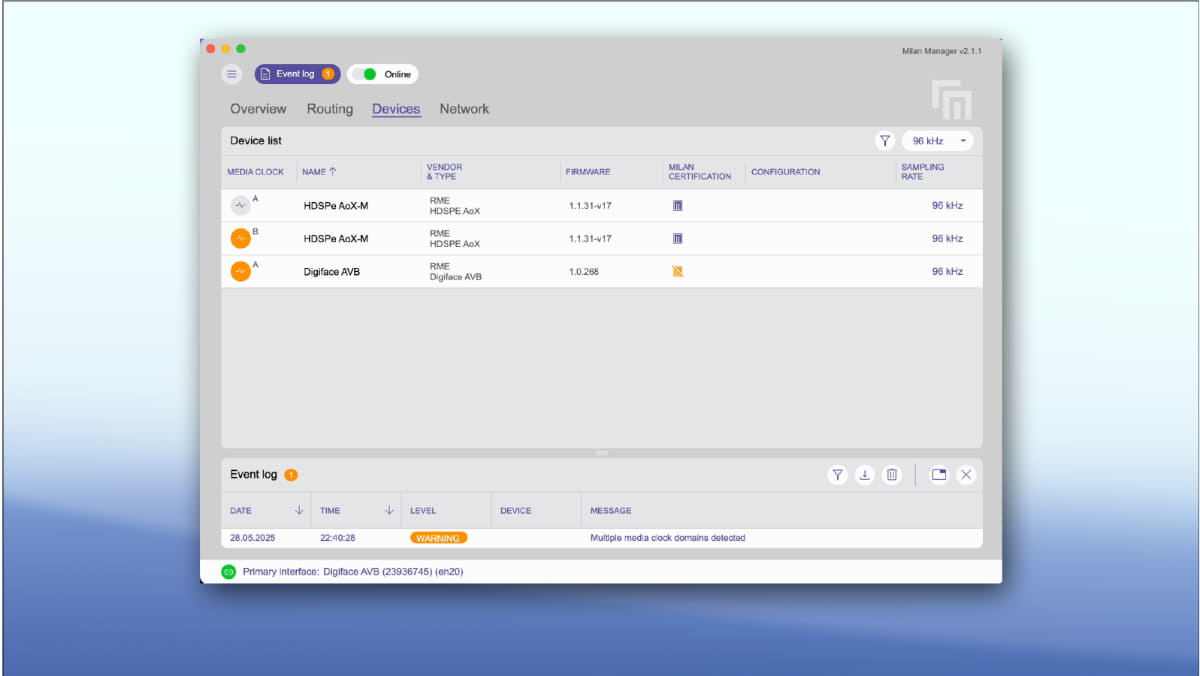Viewport: 1200px width, 676px height.
Task: Click message Multiple media clock domains detected
Action: (x=668, y=538)
